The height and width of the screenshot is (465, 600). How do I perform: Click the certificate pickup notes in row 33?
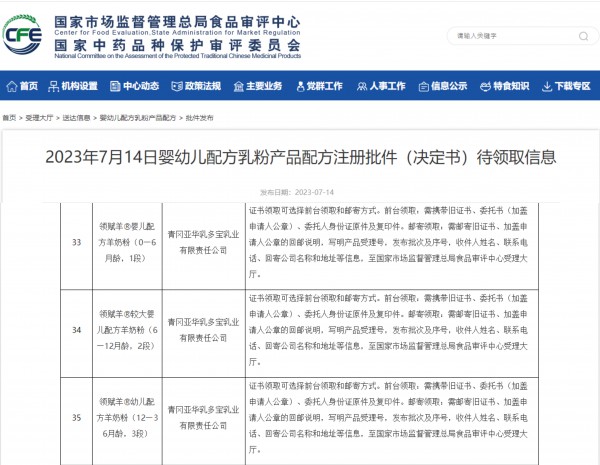388,242
